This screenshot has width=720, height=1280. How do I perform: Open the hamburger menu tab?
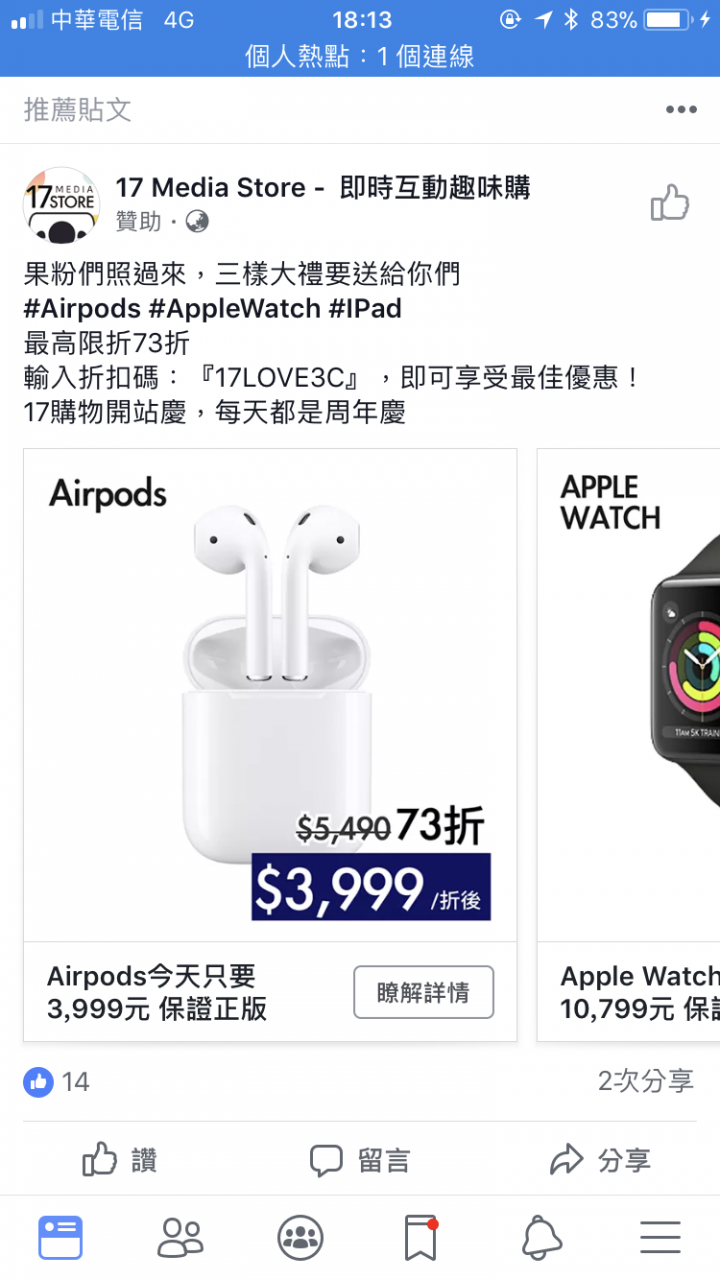660,1238
